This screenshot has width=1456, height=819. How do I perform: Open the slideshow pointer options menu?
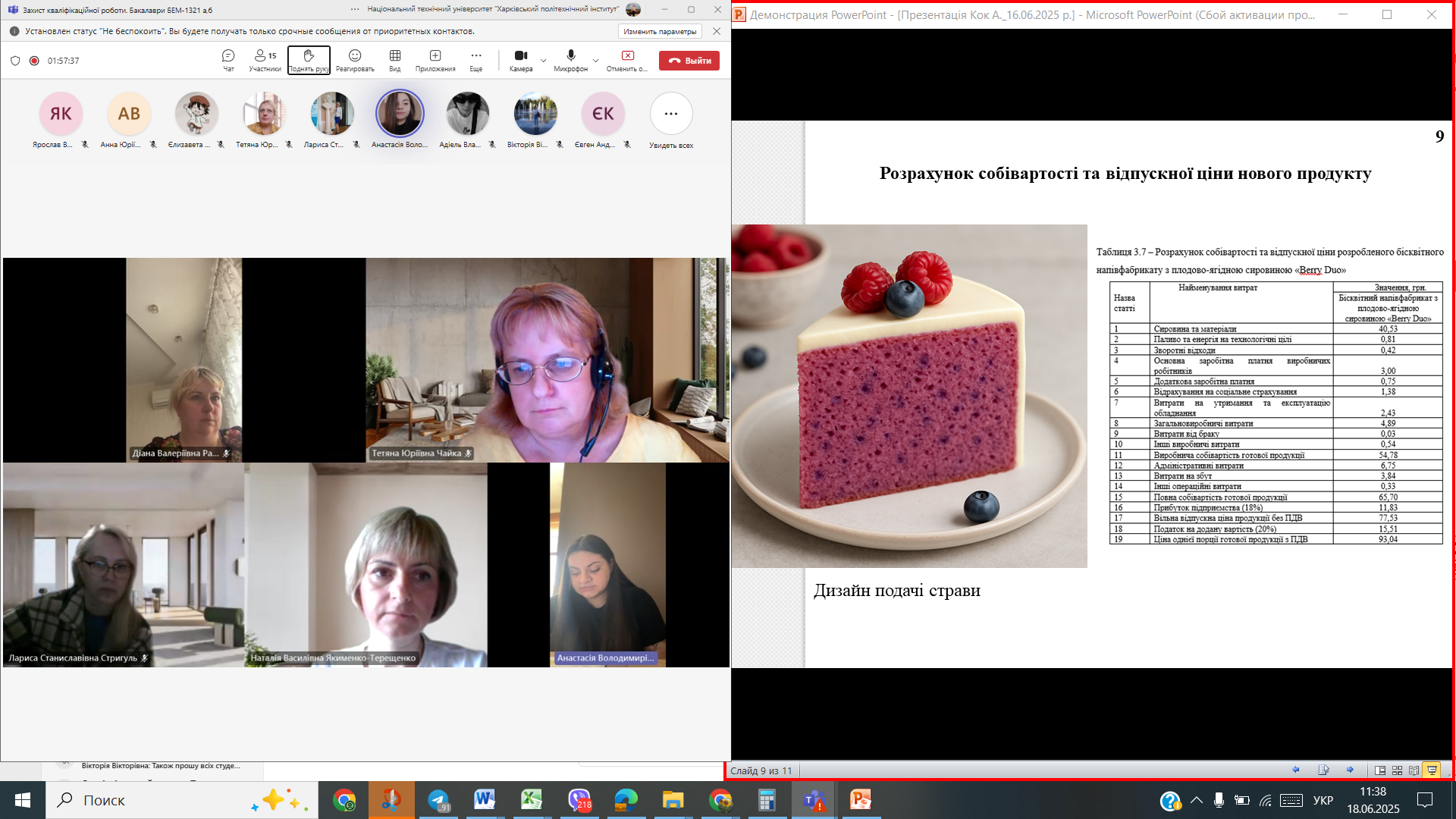pos(1323,770)
